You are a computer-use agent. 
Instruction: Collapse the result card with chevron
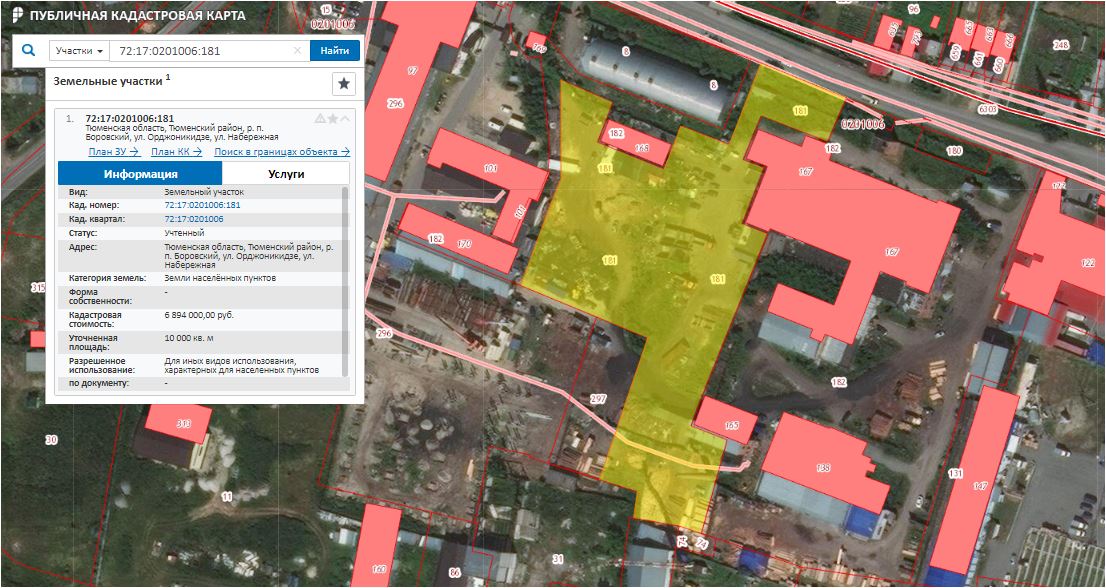[346, 118]
